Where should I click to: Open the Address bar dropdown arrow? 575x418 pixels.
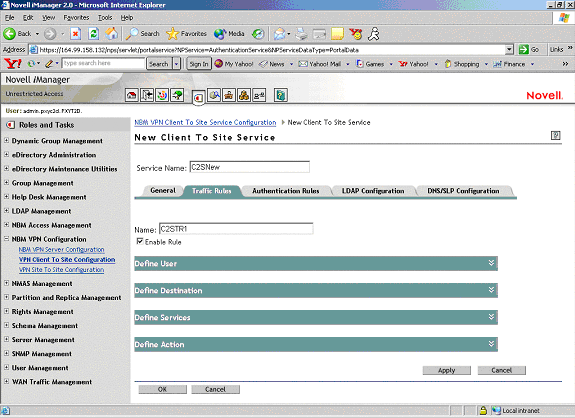click(509, 50)
